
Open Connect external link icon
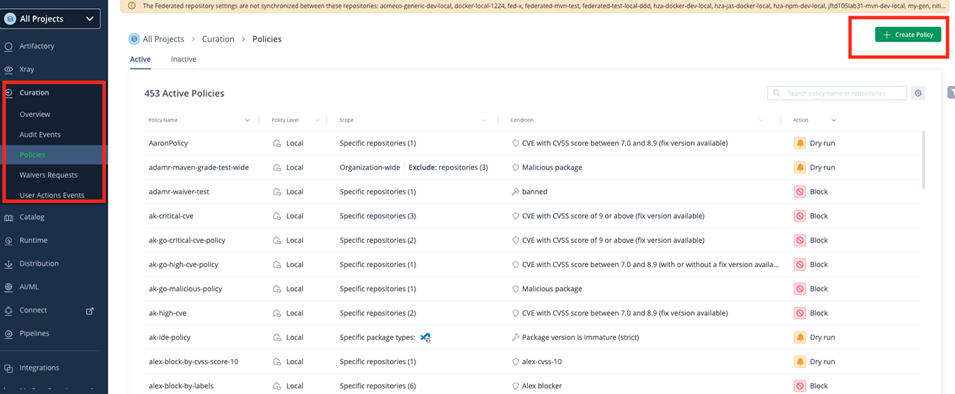(90, 311)
